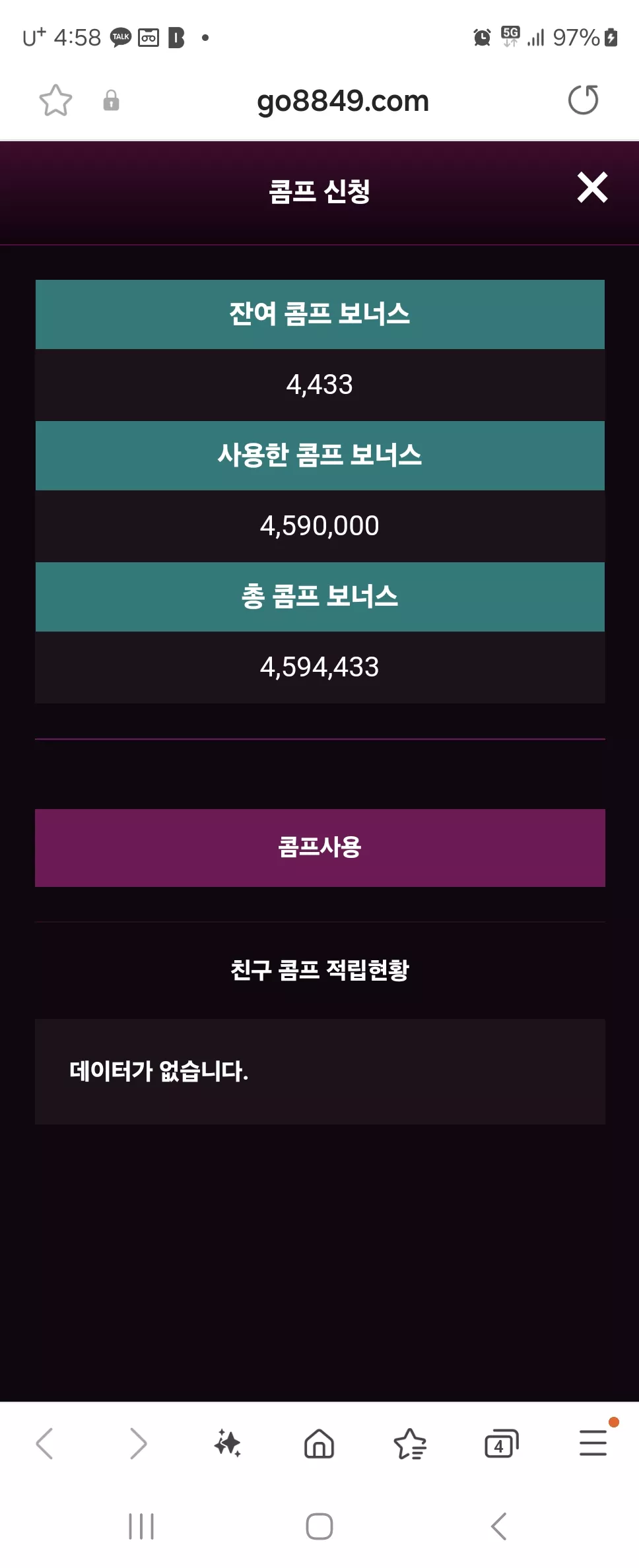Reload the page with refresh icon

[583, 100]
